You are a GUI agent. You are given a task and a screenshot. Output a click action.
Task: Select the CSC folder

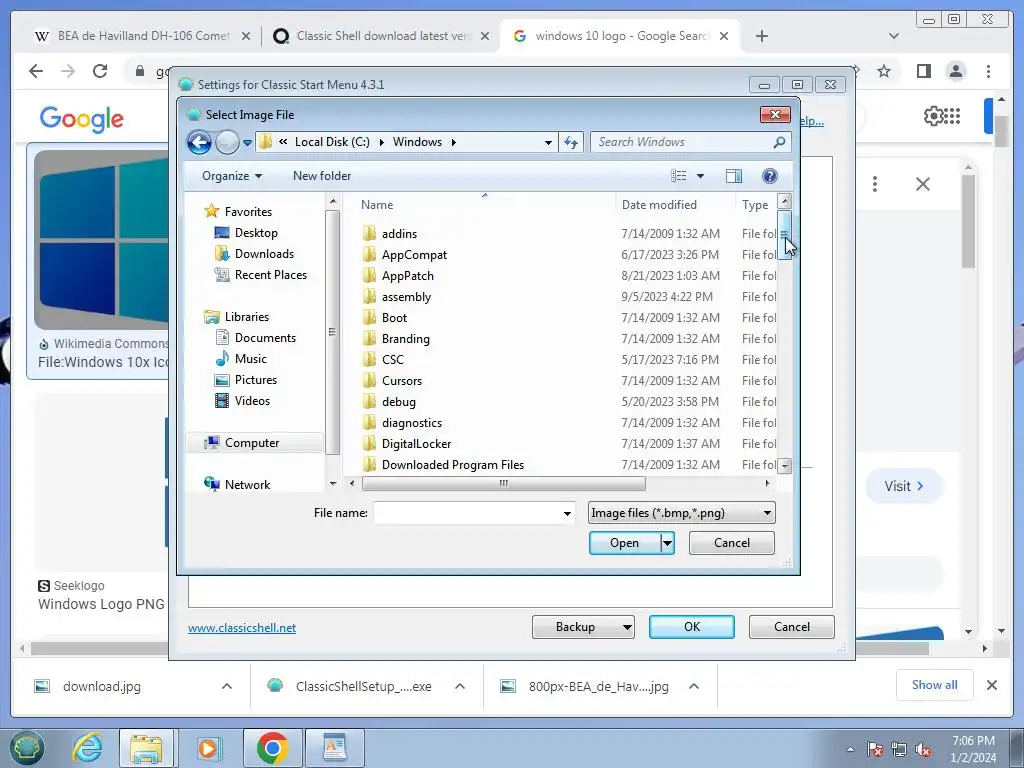tap(392, 360)
